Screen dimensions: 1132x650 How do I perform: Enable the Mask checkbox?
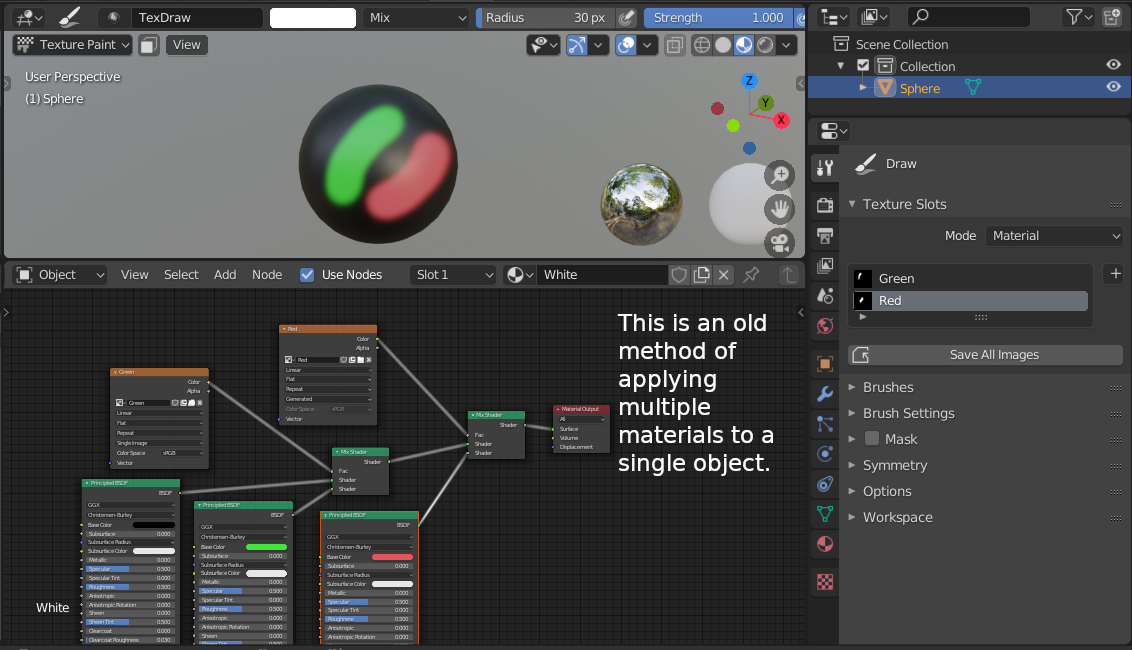pyautogui.click(x=871, y=438)
